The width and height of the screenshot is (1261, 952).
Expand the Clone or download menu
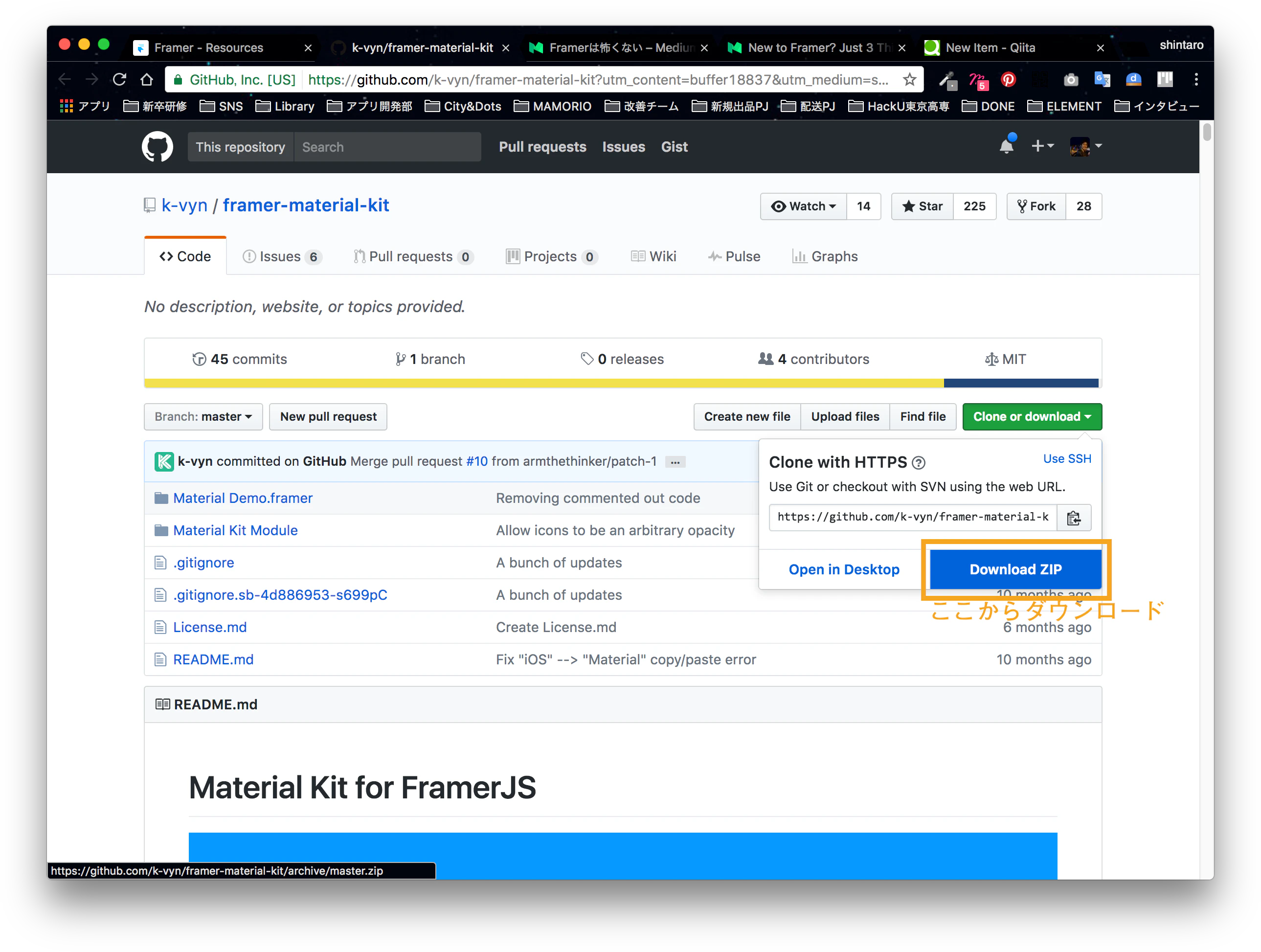[1032, 417]
